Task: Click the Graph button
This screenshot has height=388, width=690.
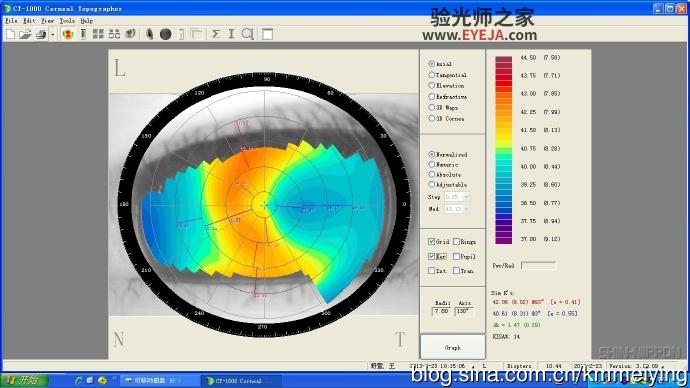Action: [x=453, y=347]
